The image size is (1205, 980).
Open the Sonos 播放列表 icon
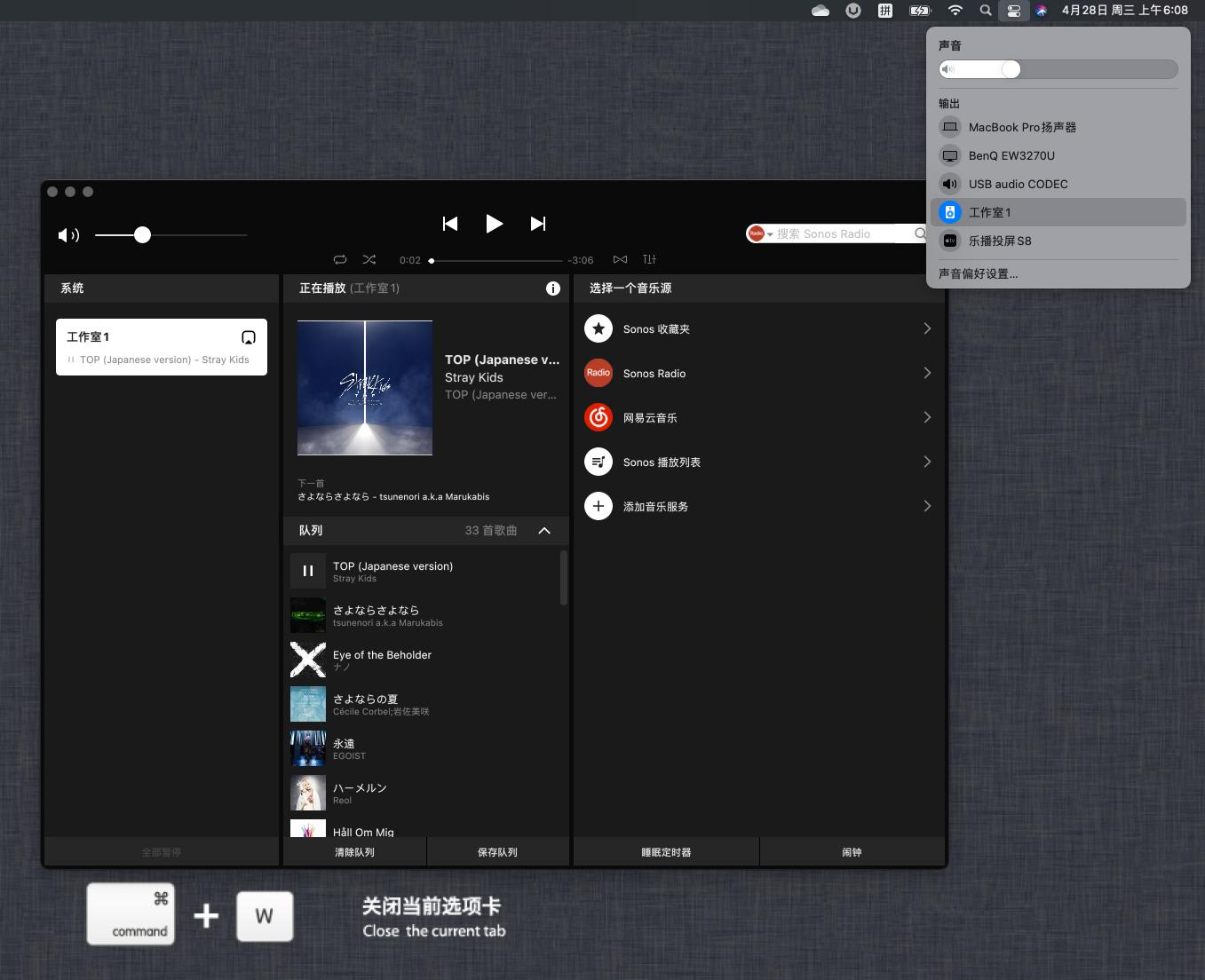point(599,462)
